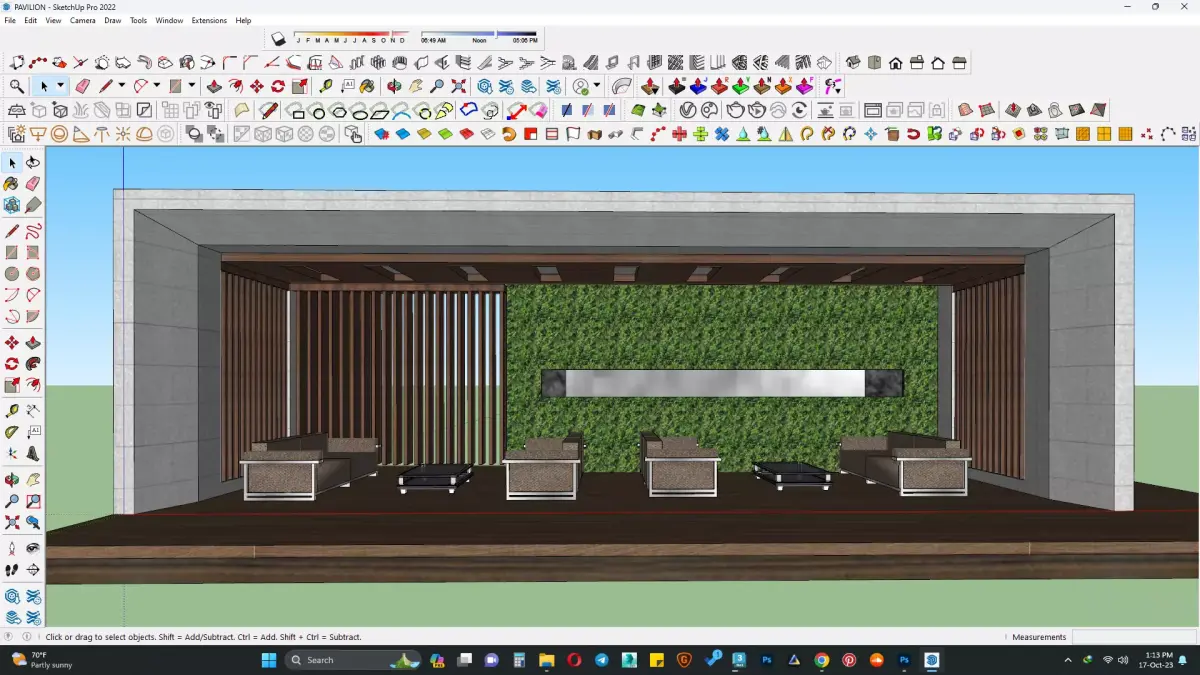The width and height of the screenshot is (1200, 675).
Task: Click the Search magnifier toolbar icon
Action: tap(17, 86)
